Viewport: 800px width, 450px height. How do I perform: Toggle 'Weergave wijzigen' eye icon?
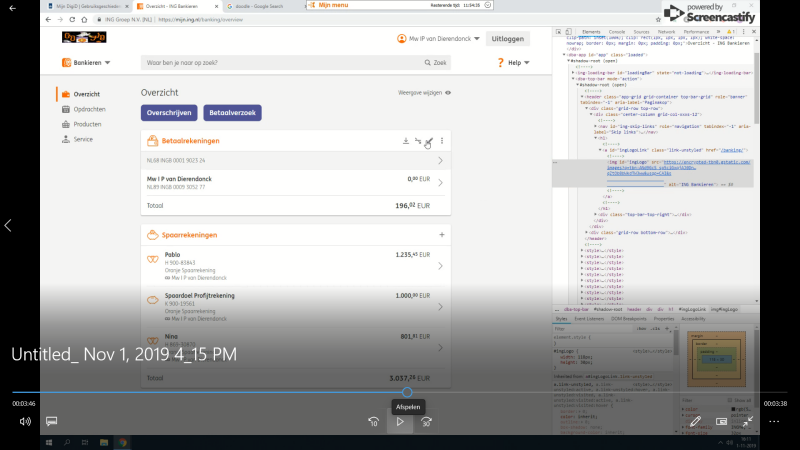click(x=448, y=92)
